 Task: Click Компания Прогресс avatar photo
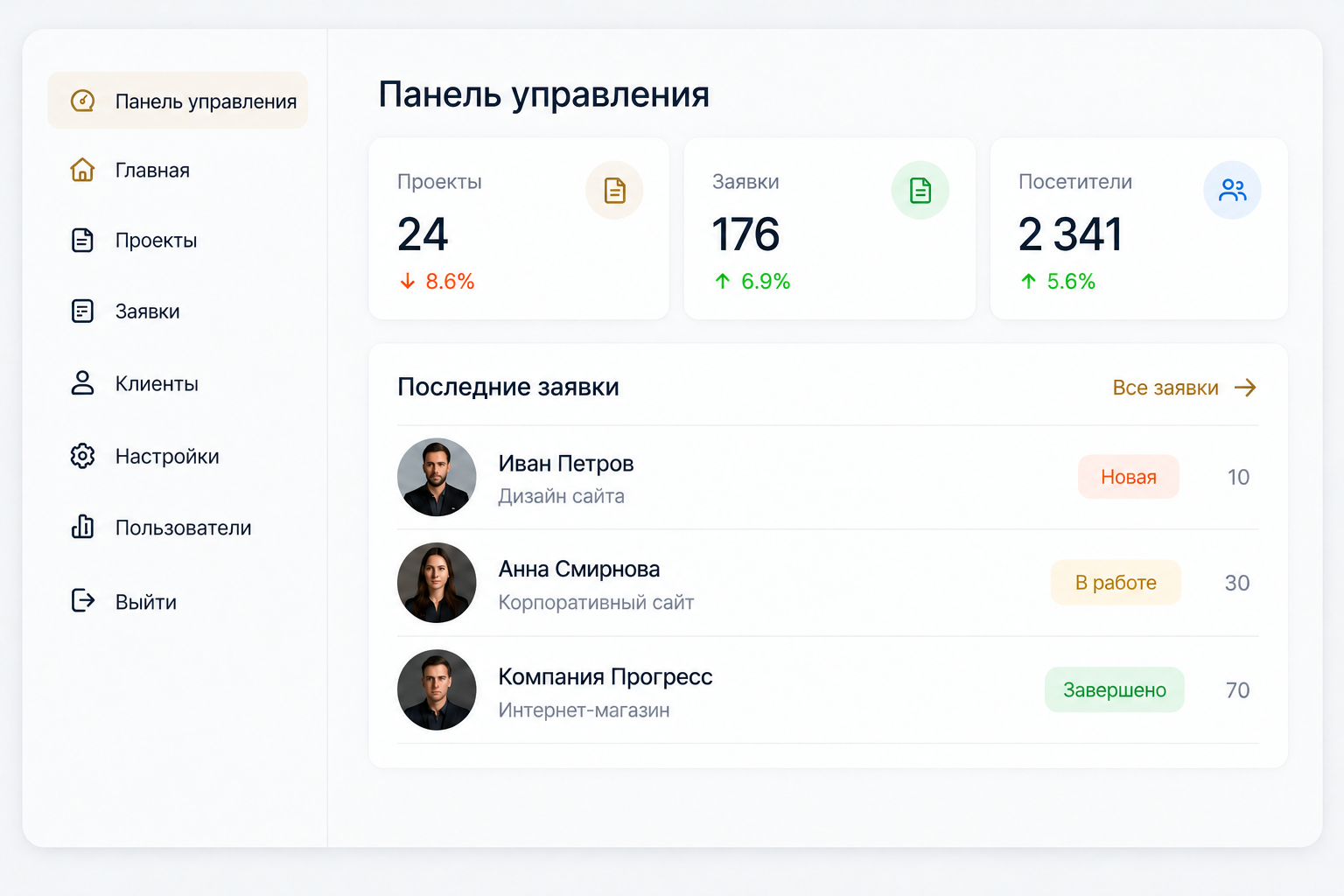[x=437, y=689]
